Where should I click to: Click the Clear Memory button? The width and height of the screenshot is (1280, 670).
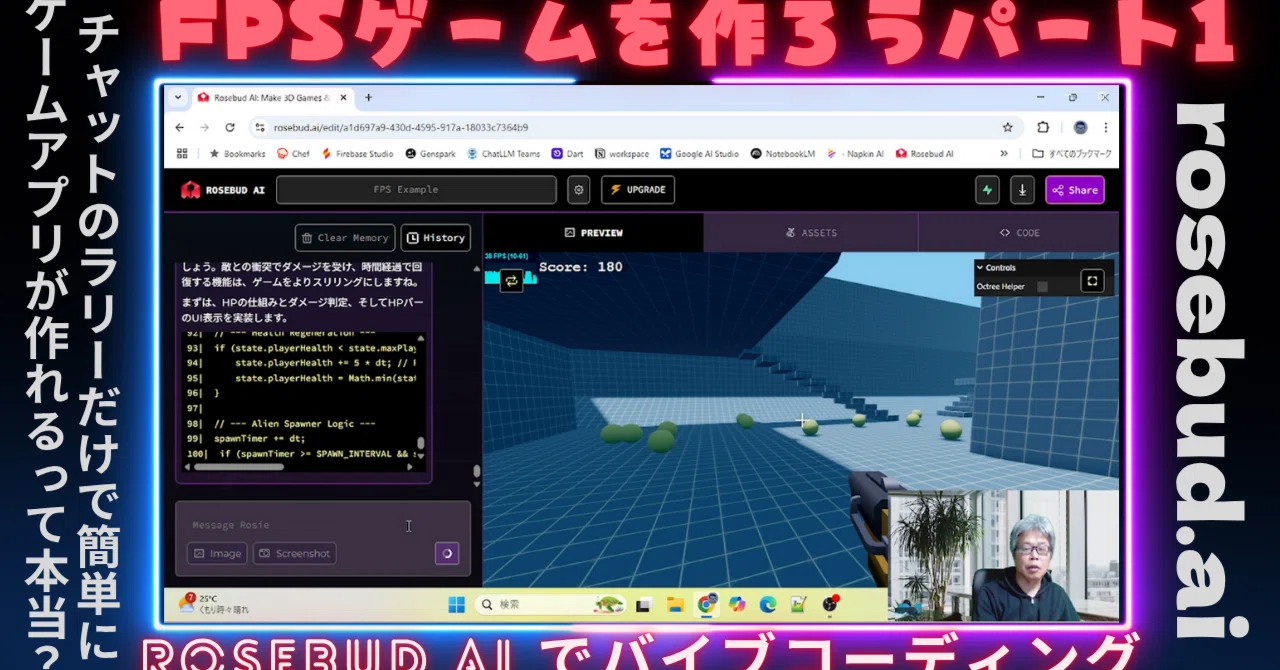tap(345, 238)
